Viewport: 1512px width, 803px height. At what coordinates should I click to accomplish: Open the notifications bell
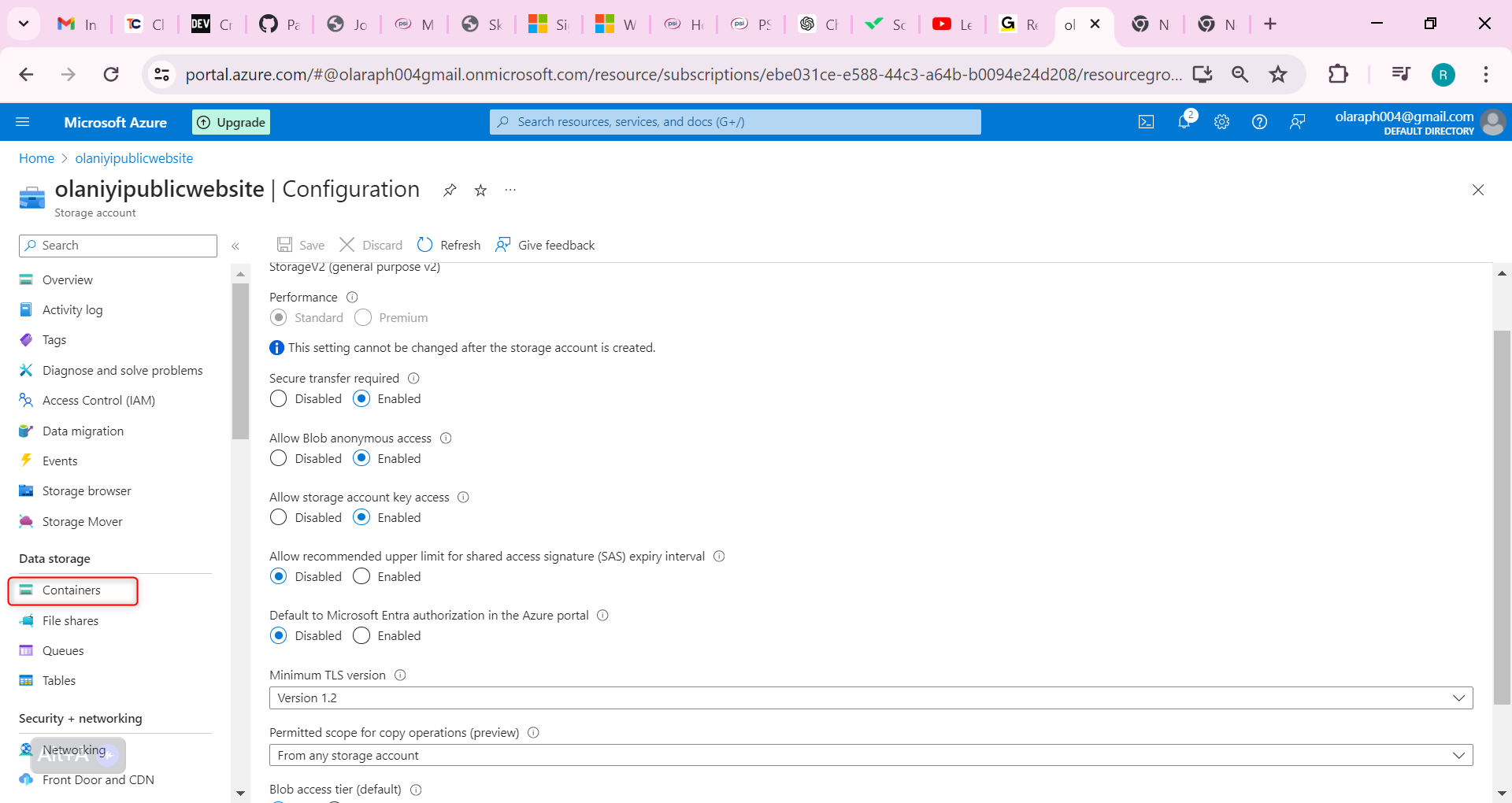click(x=1184, y=121)
